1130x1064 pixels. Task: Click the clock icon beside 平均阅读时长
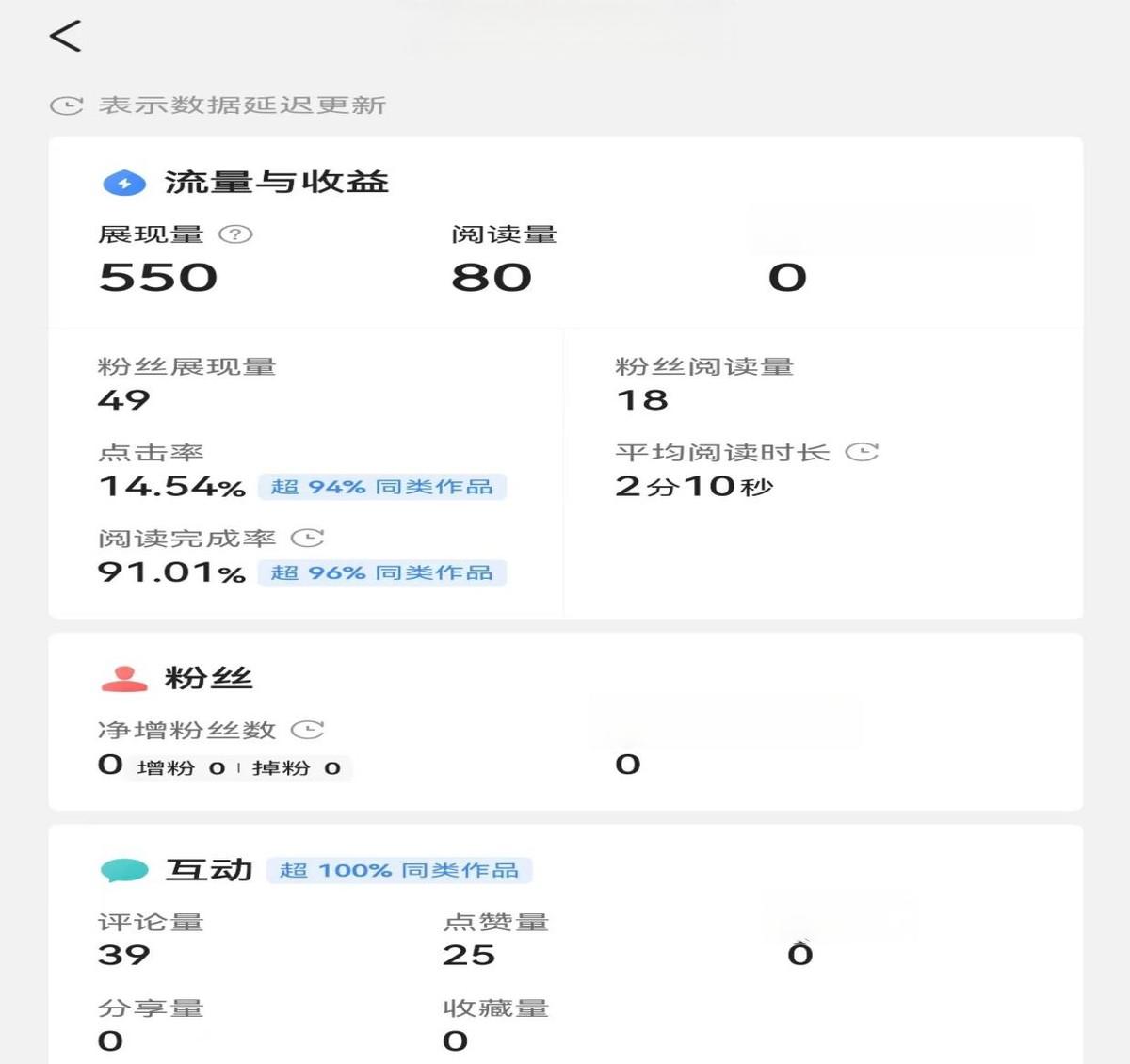coord(862,453)
